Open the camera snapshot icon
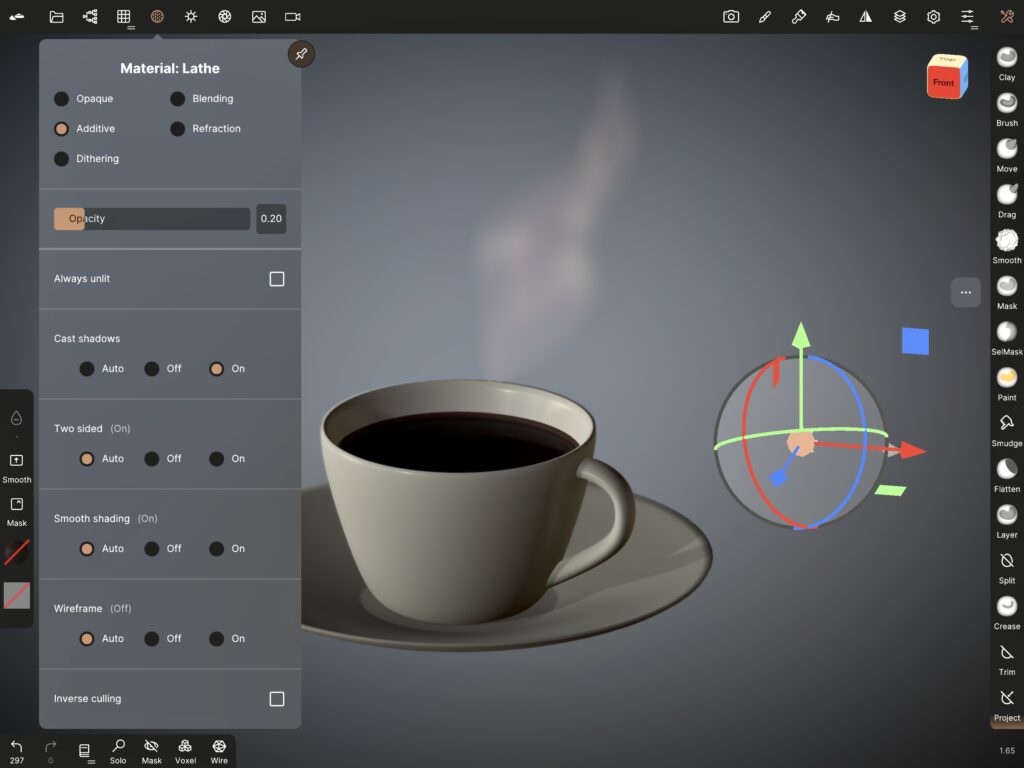Viewport: 1024px width, 768px height. (731, 17)
